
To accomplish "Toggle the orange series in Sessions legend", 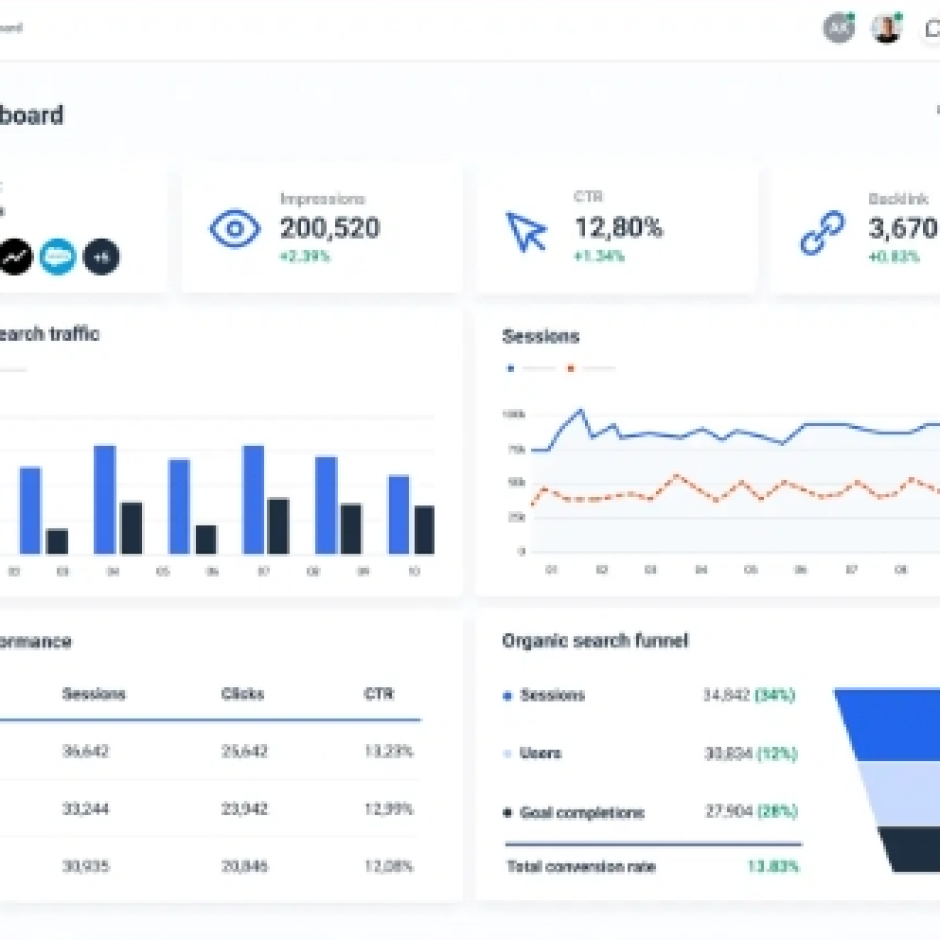I will 570,368.
